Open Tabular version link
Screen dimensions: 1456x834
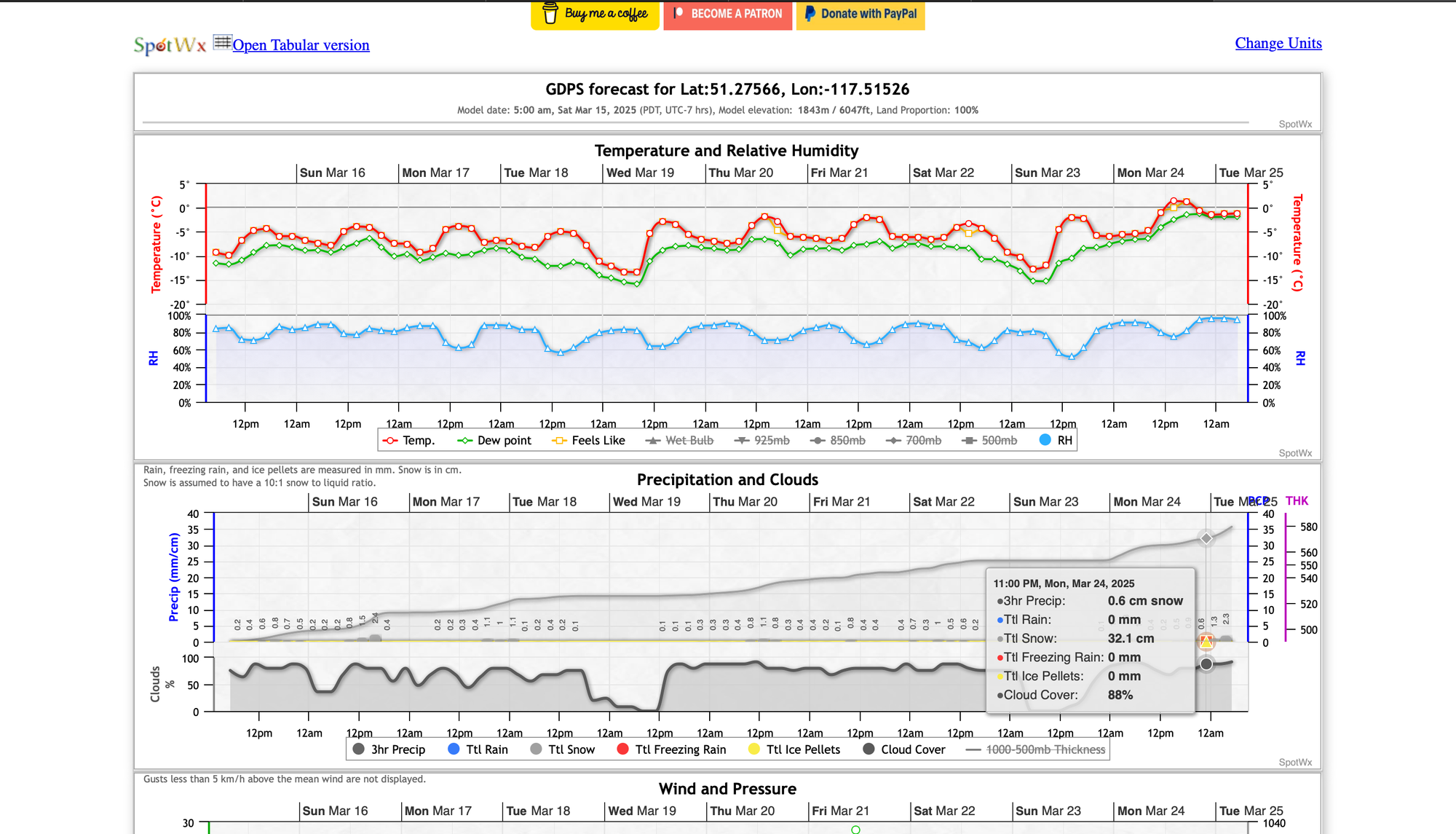(301, 45)
